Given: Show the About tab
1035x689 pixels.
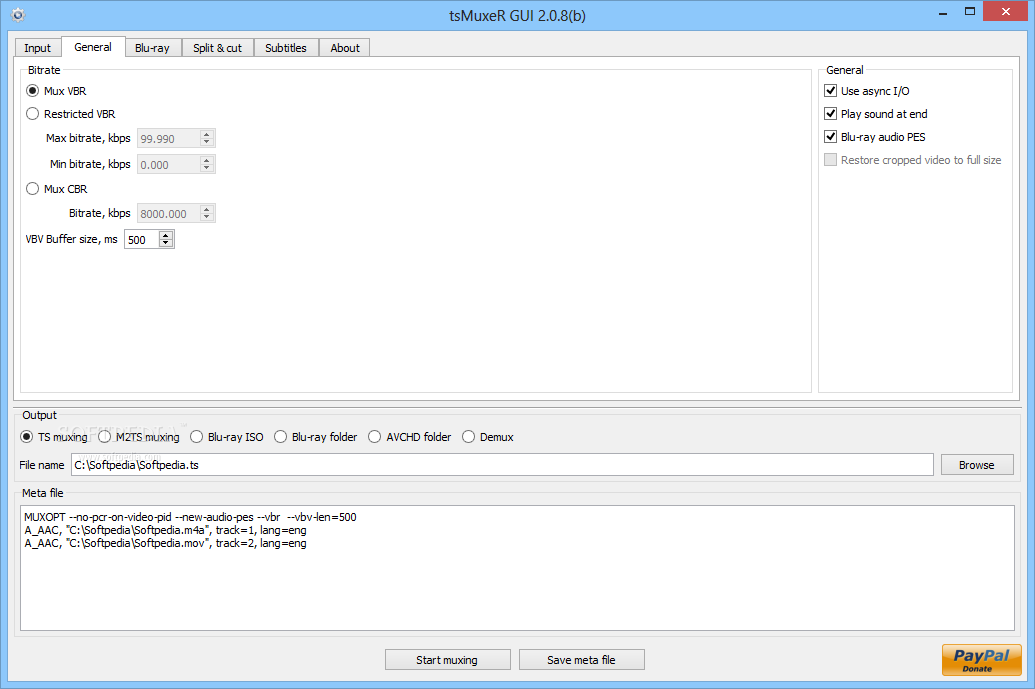Looking at the screenshot, I should 345,48.
